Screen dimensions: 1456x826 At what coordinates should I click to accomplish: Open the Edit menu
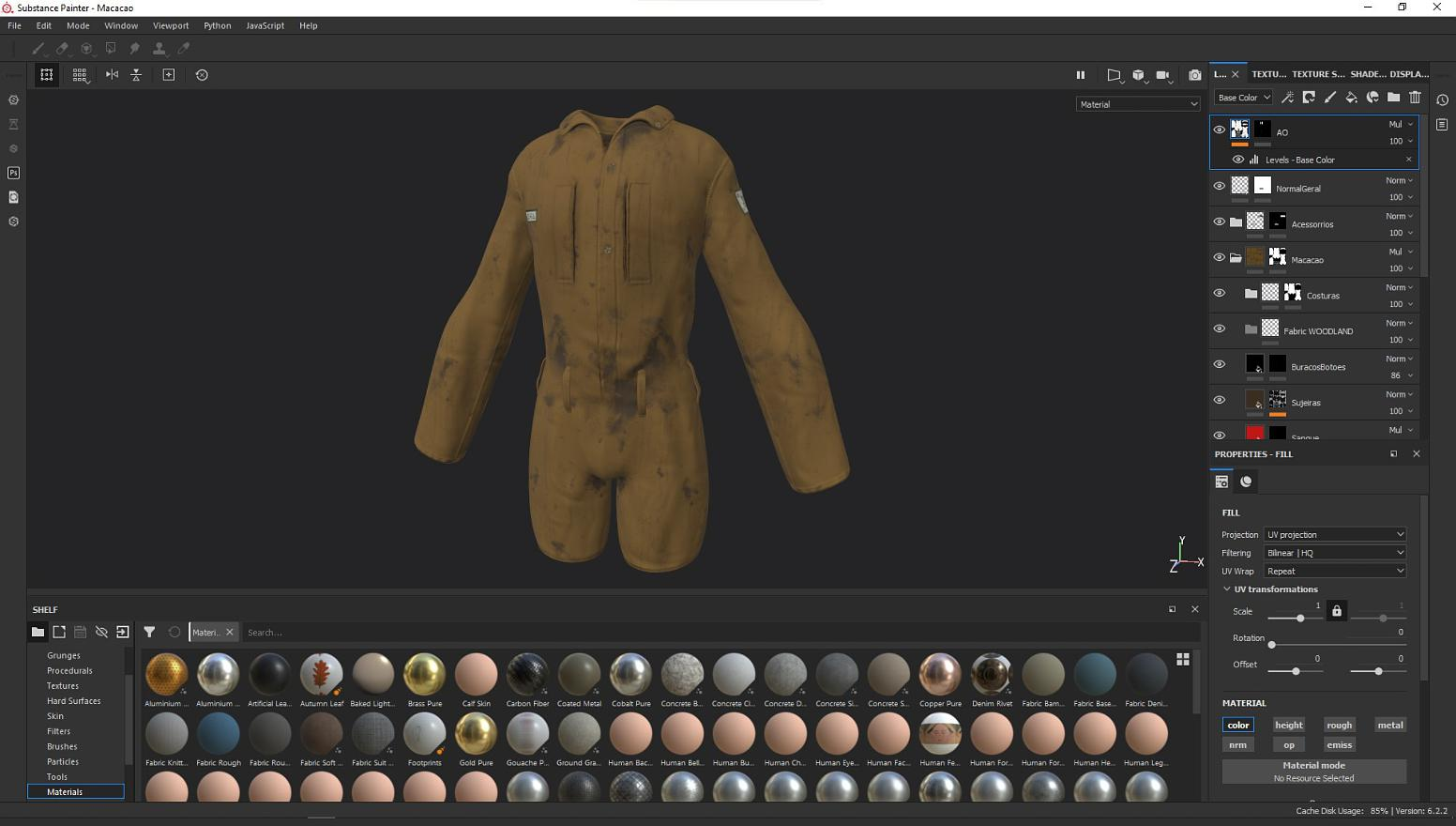(44, 25)
